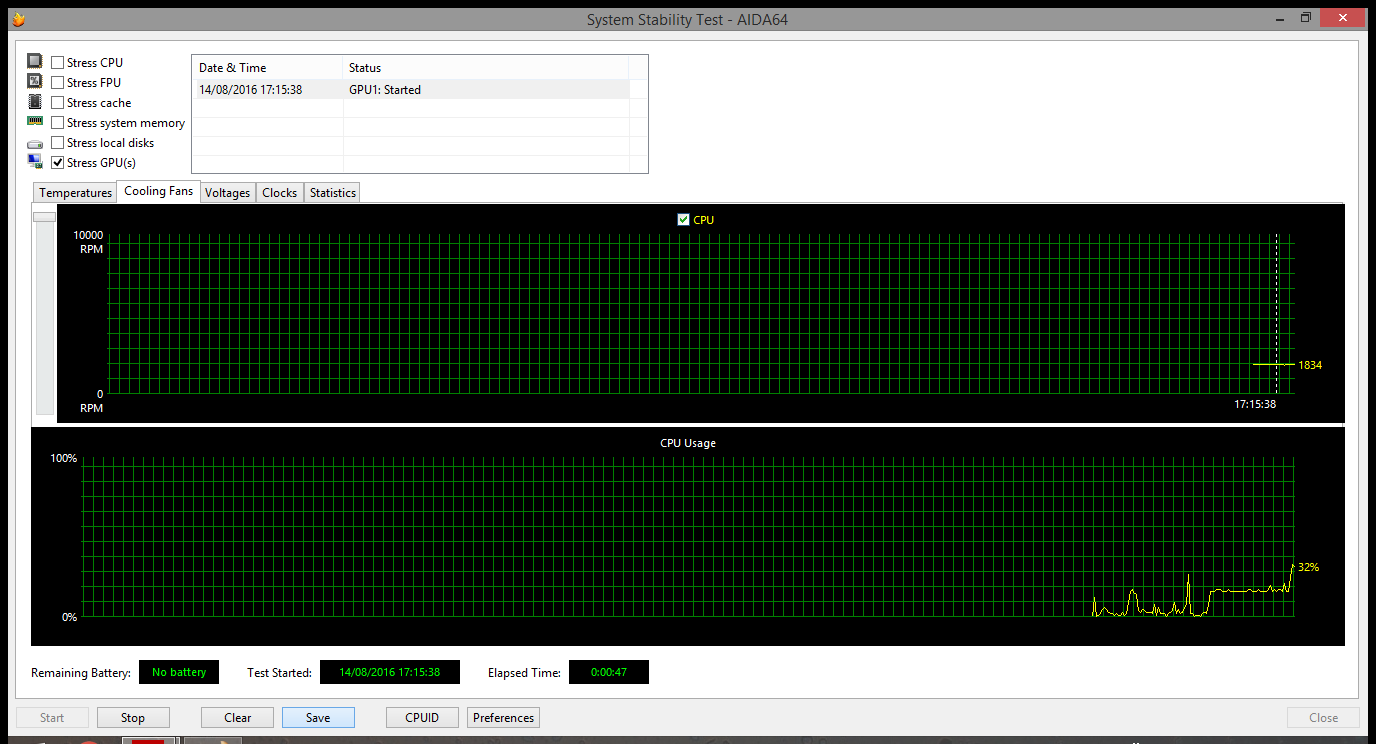Toggle the CPU fan graph legend checkbox
The height and width of the screenshot is (744, 1376).
click(684, 220)
